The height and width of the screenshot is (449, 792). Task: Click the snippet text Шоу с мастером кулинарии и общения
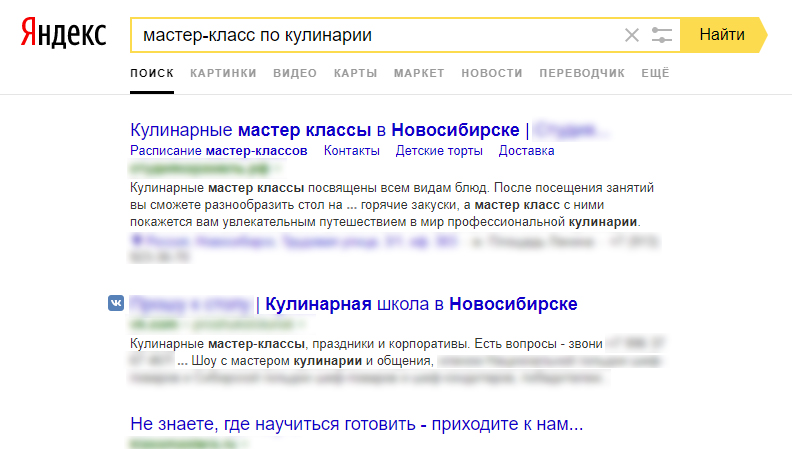point(313,361)
